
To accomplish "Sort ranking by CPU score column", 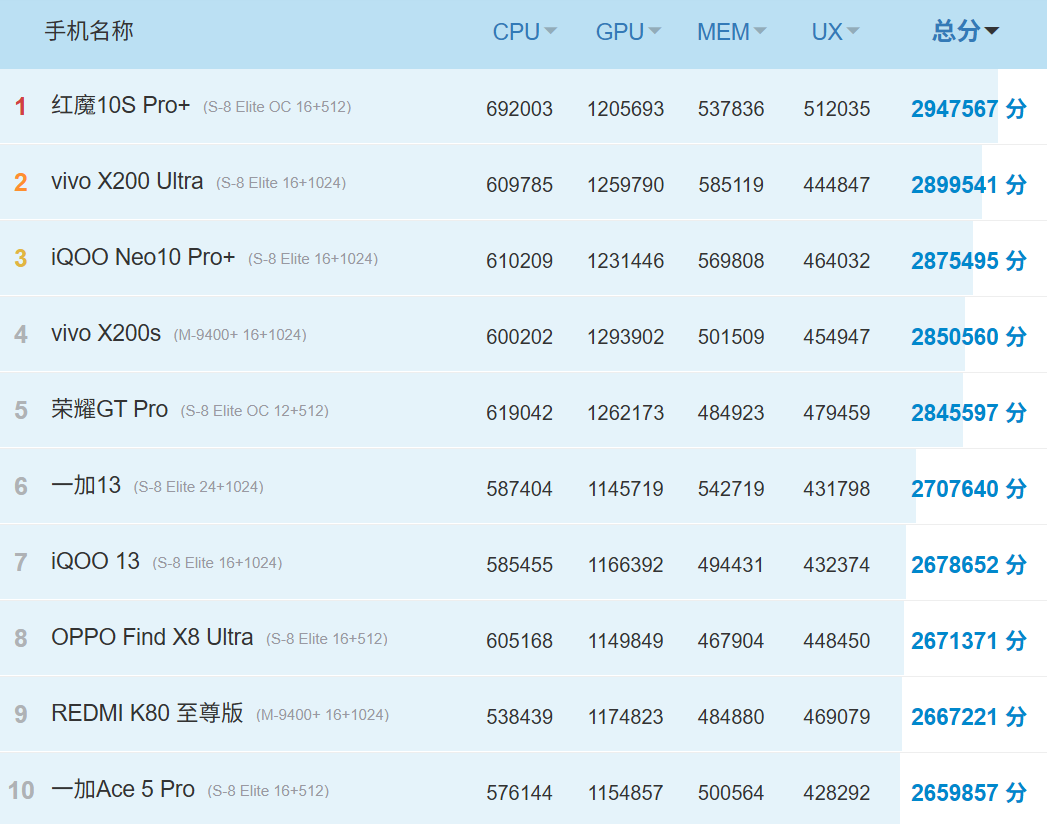I will (x=524, y=31).
